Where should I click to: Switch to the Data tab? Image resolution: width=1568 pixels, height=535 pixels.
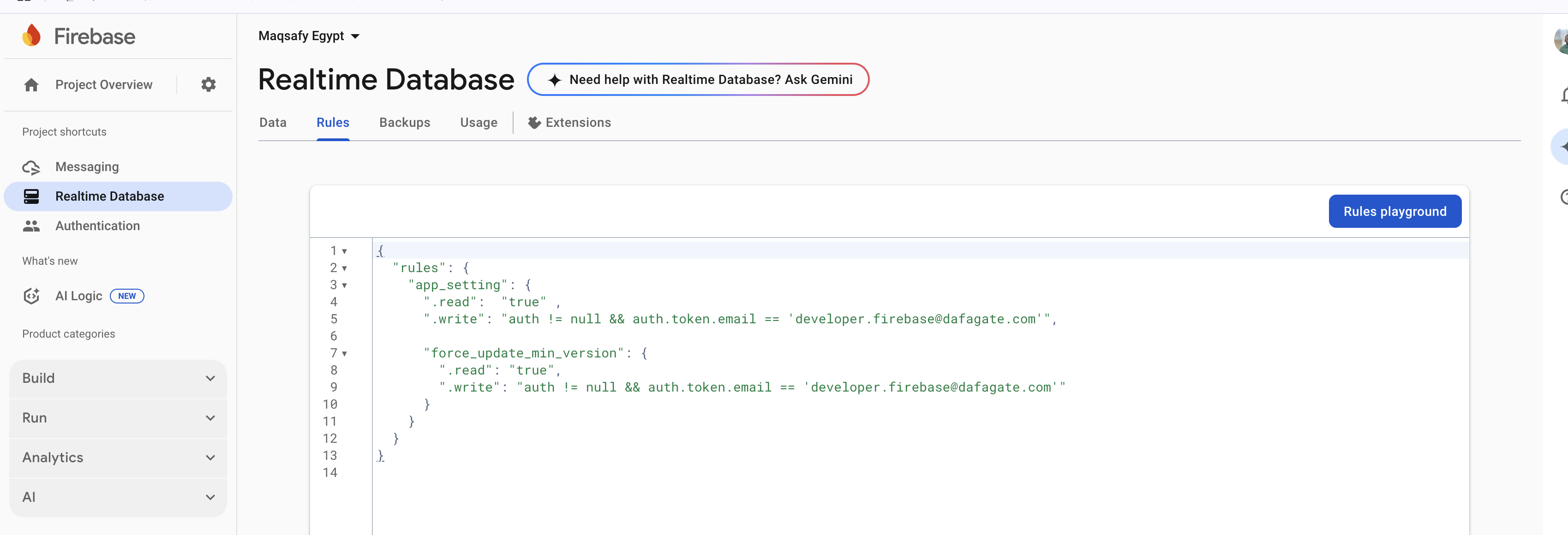[273, 122]
